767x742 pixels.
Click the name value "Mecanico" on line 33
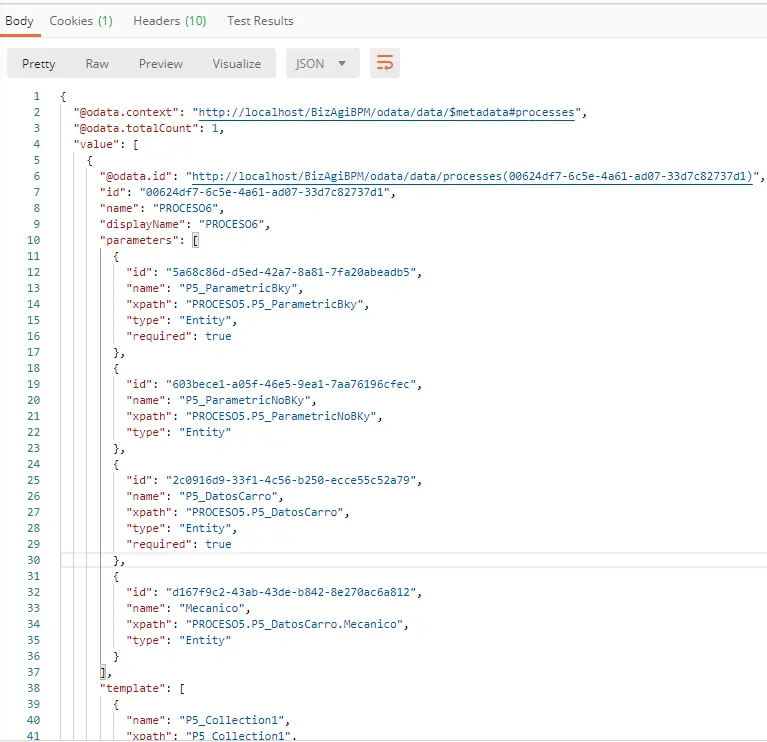pyautogui.click(x=212, y=608)
